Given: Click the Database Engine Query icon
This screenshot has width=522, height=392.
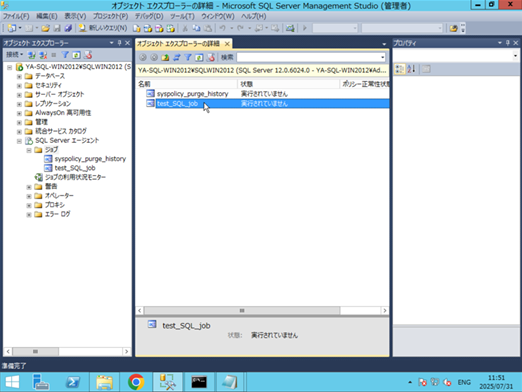Looking at the screenshot, I should (x=136, y=28).
